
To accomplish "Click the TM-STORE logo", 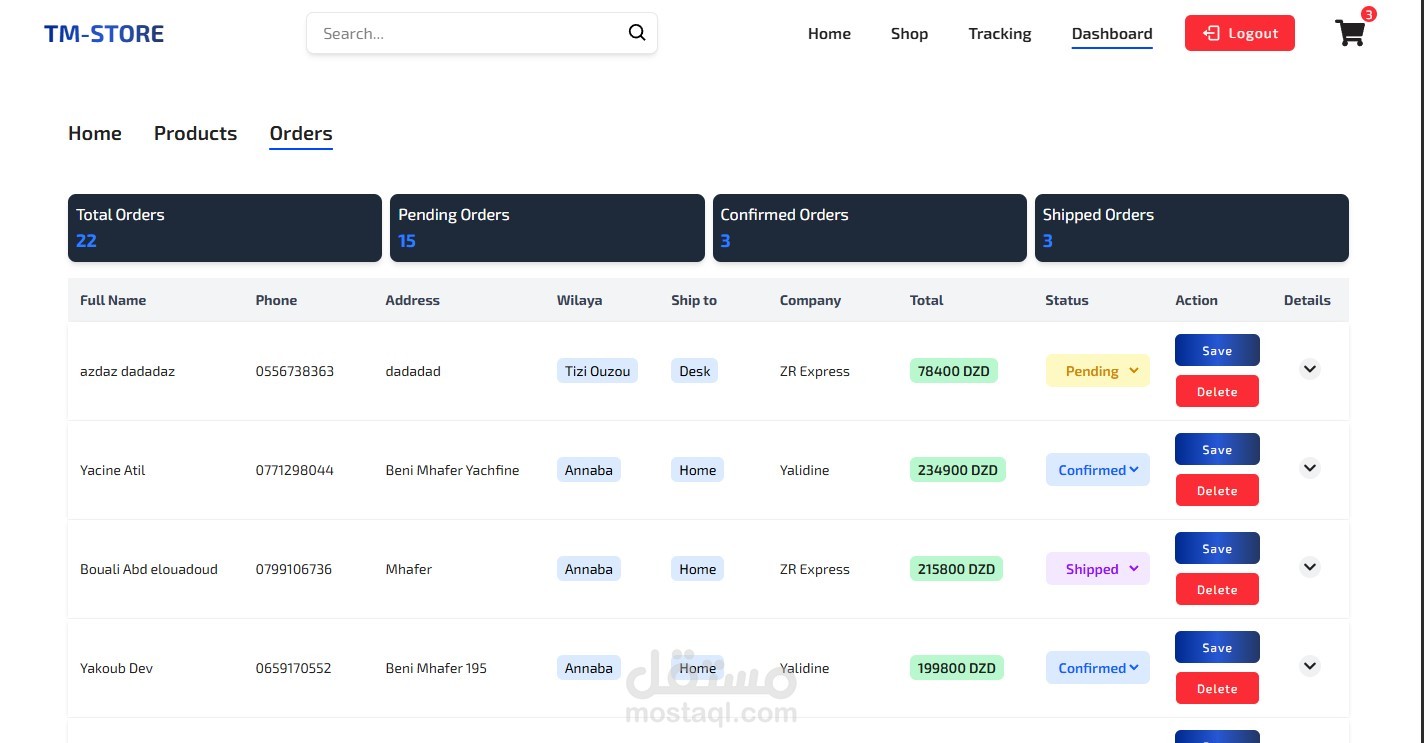I will pos(104,34).
